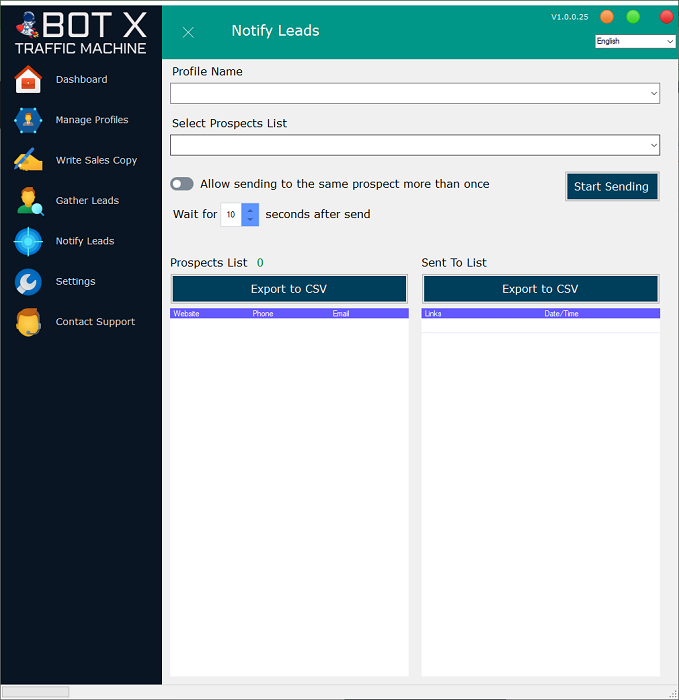
Task: Select the Write Sales Copy pen icon
Action: click(28, 160)
